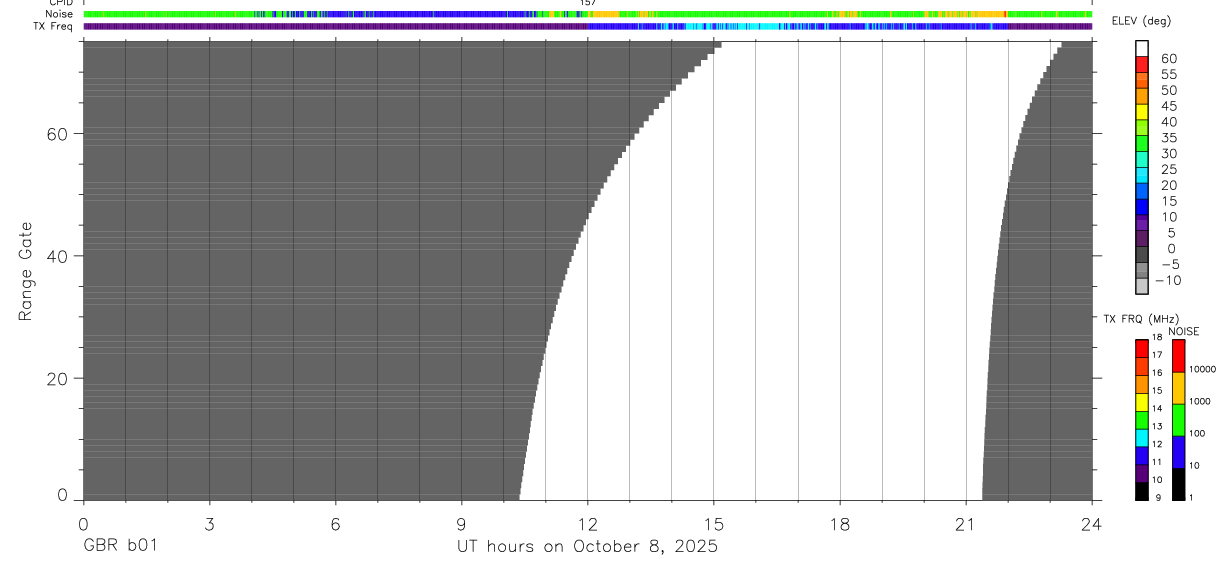1228x567 pixels.
Task: Click the '21' tick on the UT hours axis
Action: [x=966, y=523]
